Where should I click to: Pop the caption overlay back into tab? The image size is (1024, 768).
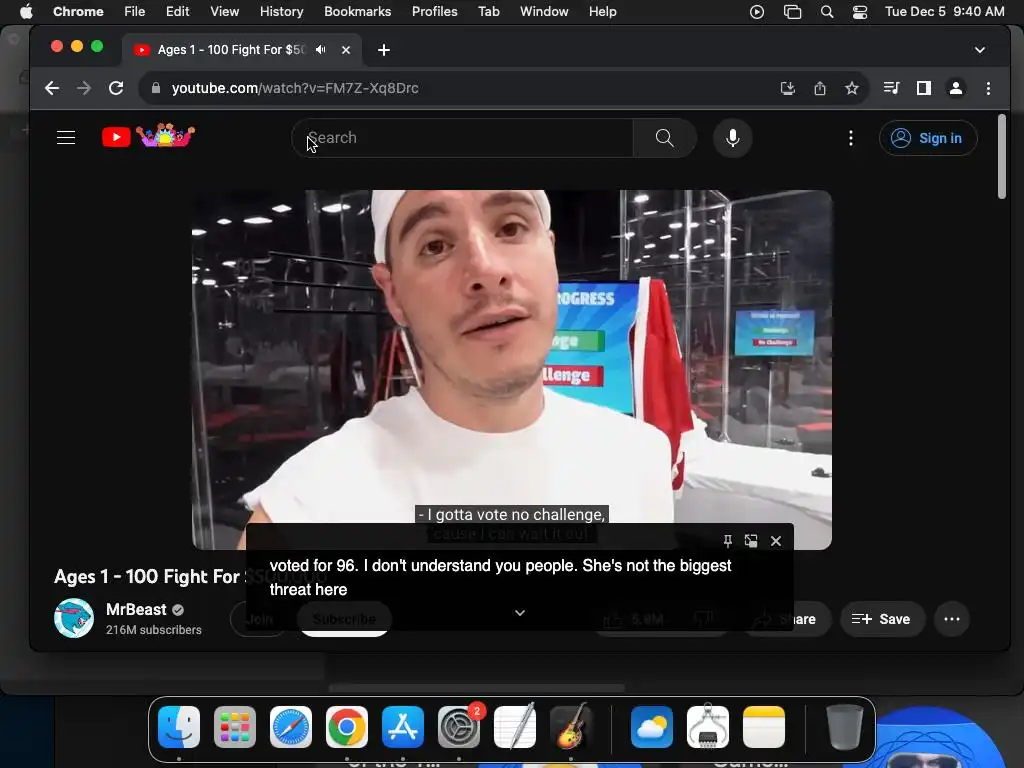coord(751,541)
